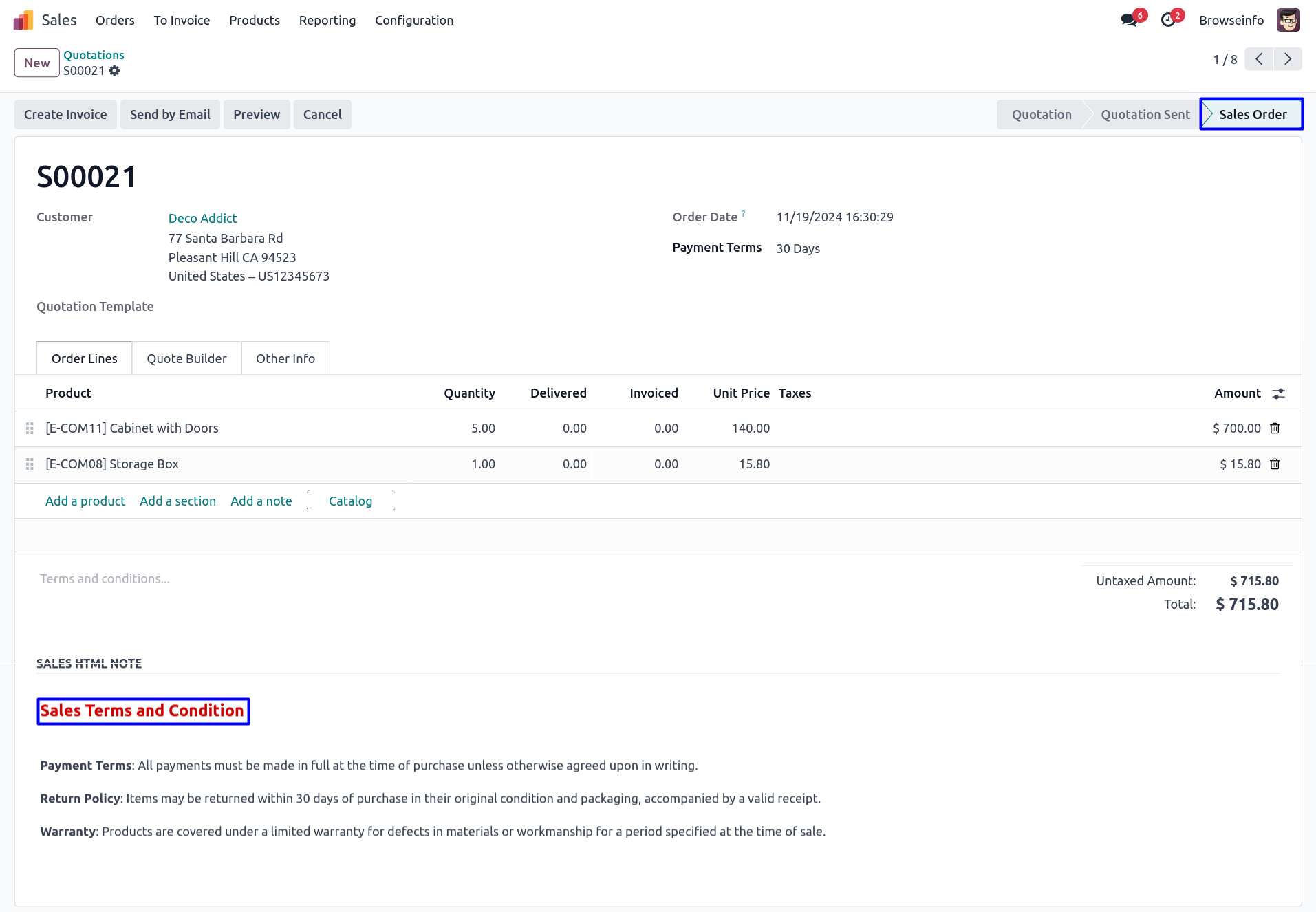Open the chat messages icon

(1128, 20)
